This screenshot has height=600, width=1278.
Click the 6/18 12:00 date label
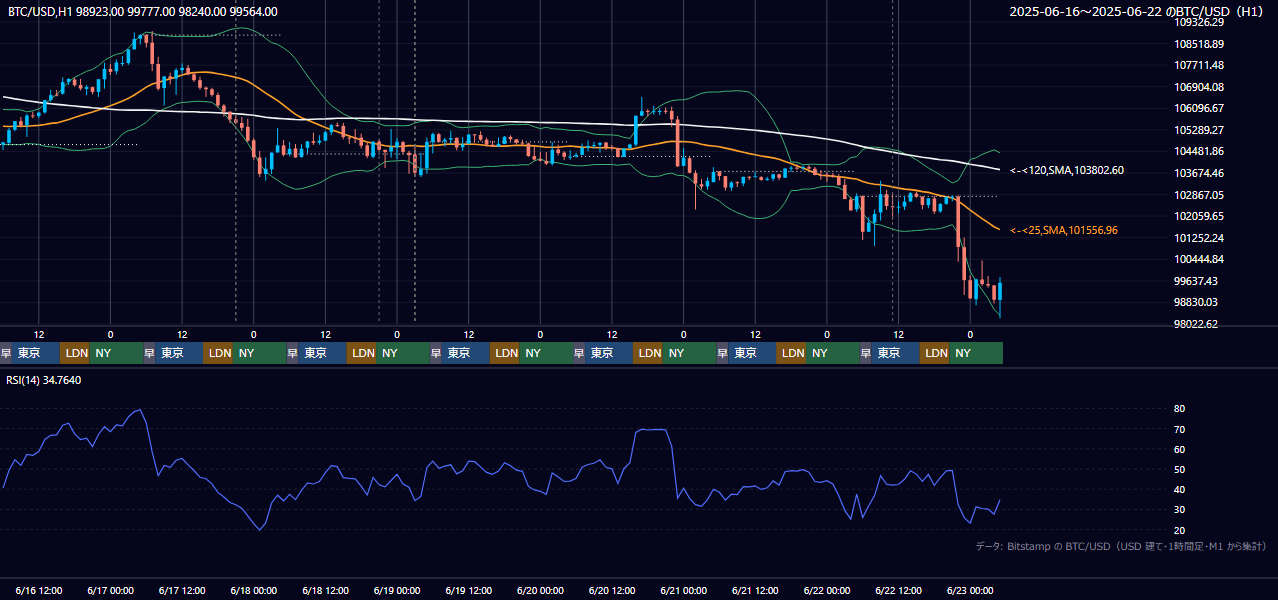tap(325, 590)
